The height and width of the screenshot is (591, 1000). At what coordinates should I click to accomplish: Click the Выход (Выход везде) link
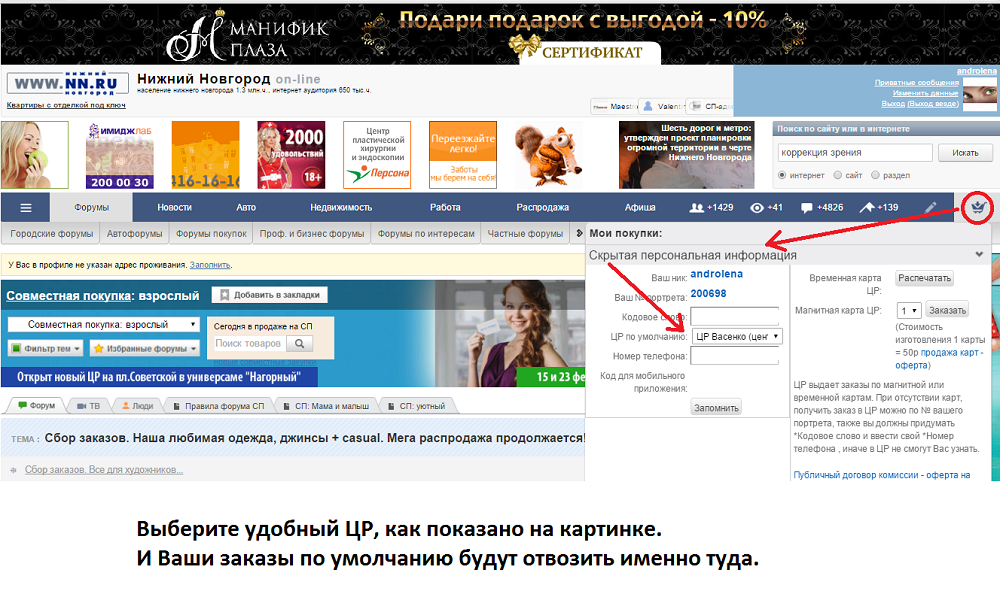coord(920,103)
